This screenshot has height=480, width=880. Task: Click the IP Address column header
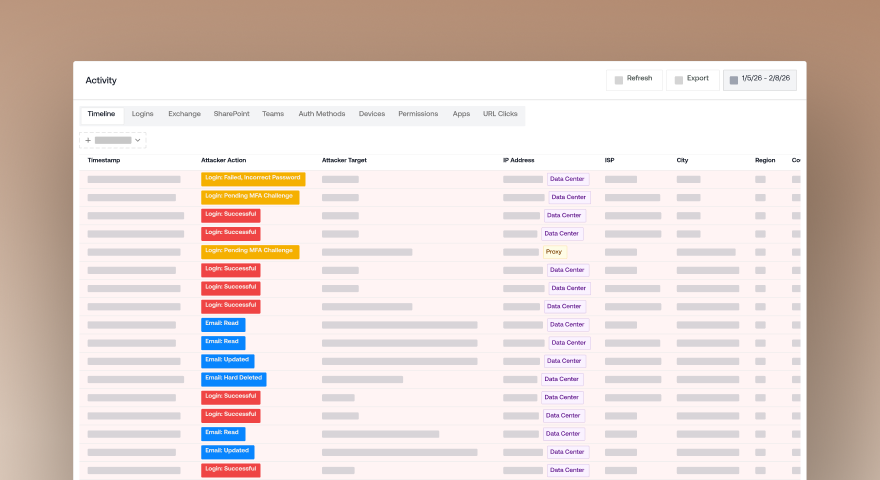coord(519,160)
